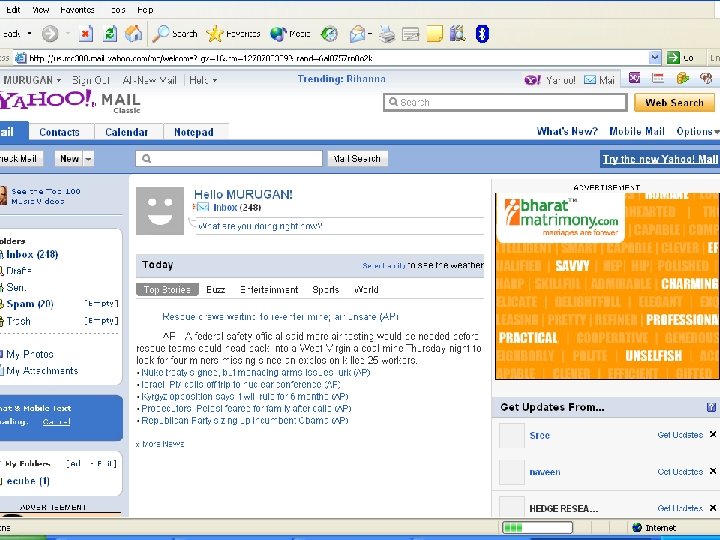The height and width of the screenshot is (540, 720).
Task: Click the purple messenger icon in header
Action: [x=635, y=78]
